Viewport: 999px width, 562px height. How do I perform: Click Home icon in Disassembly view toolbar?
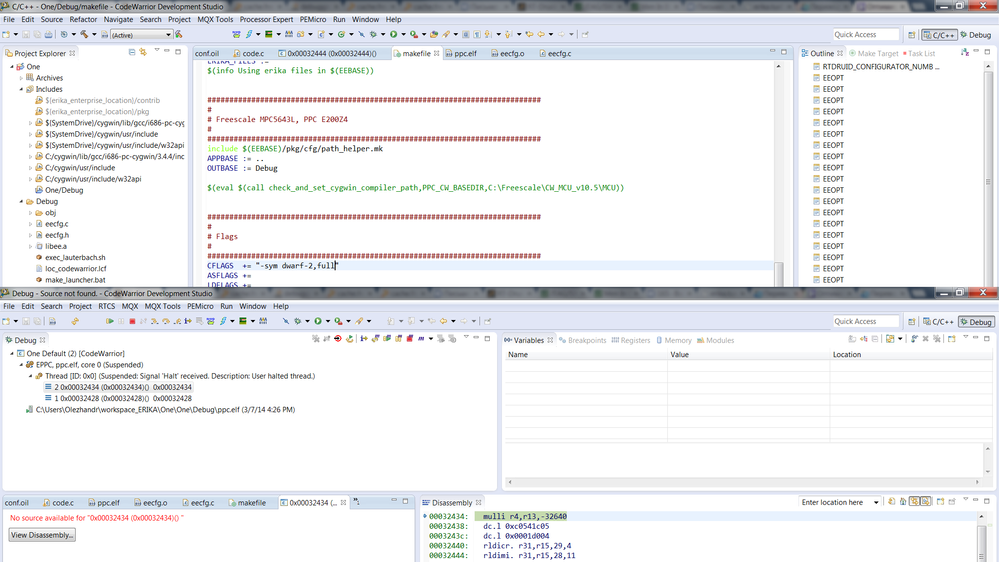tap(903, 502)
